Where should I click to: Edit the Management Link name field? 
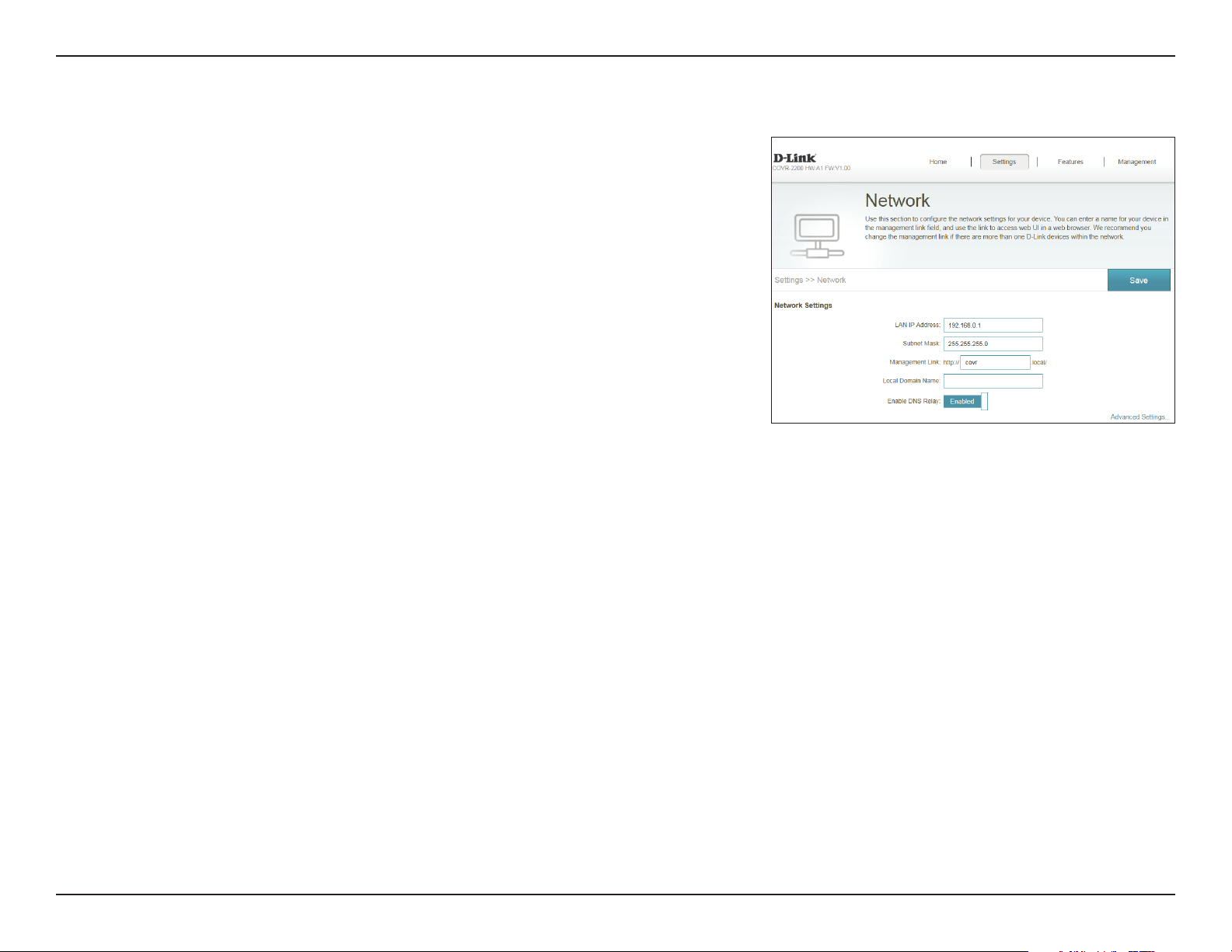[x=995, y=363]
